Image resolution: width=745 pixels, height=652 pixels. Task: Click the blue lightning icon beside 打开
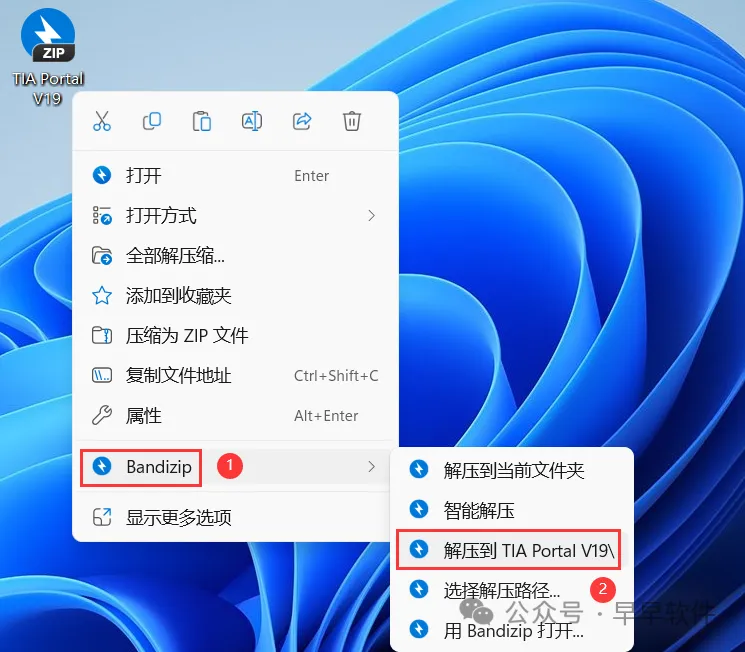102,175
